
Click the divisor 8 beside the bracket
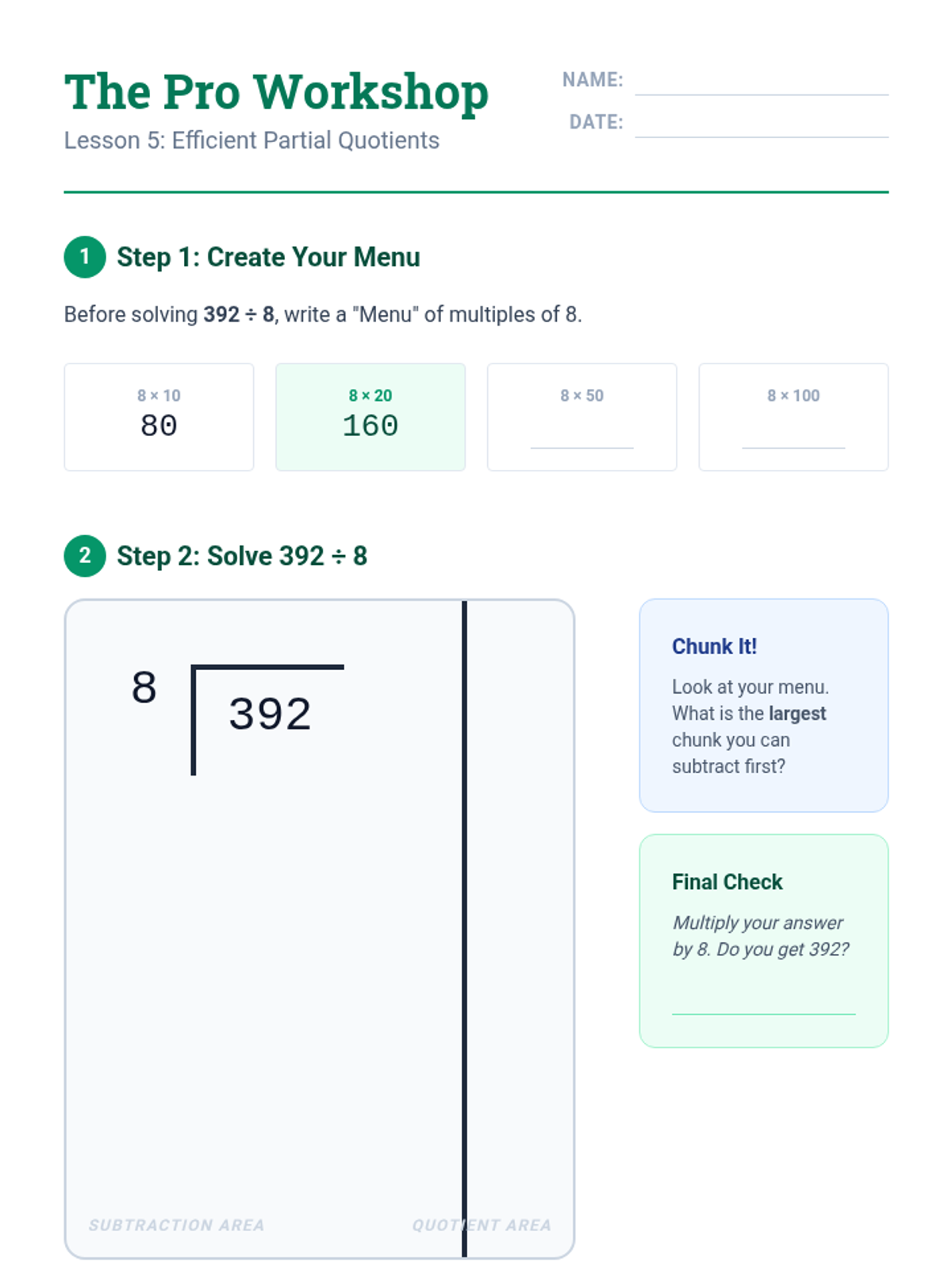pyautogui.click(x=144, y=687)
